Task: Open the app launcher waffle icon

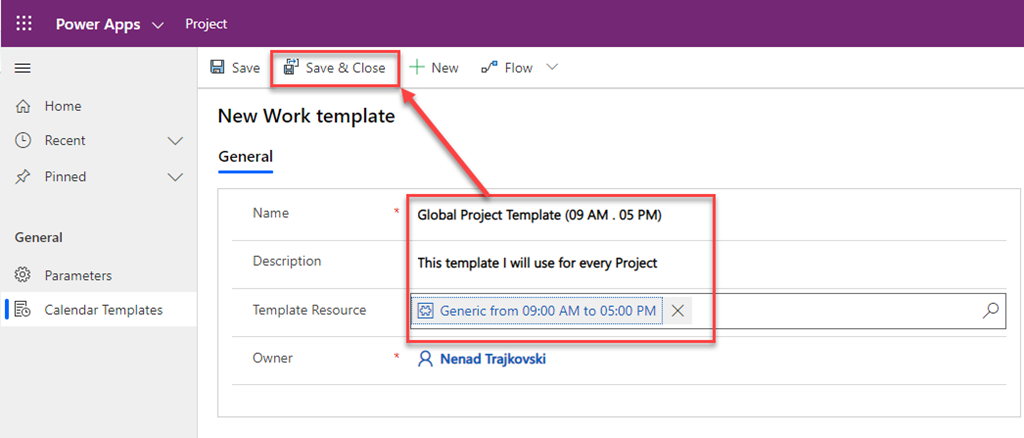Action: click(24, 23)
